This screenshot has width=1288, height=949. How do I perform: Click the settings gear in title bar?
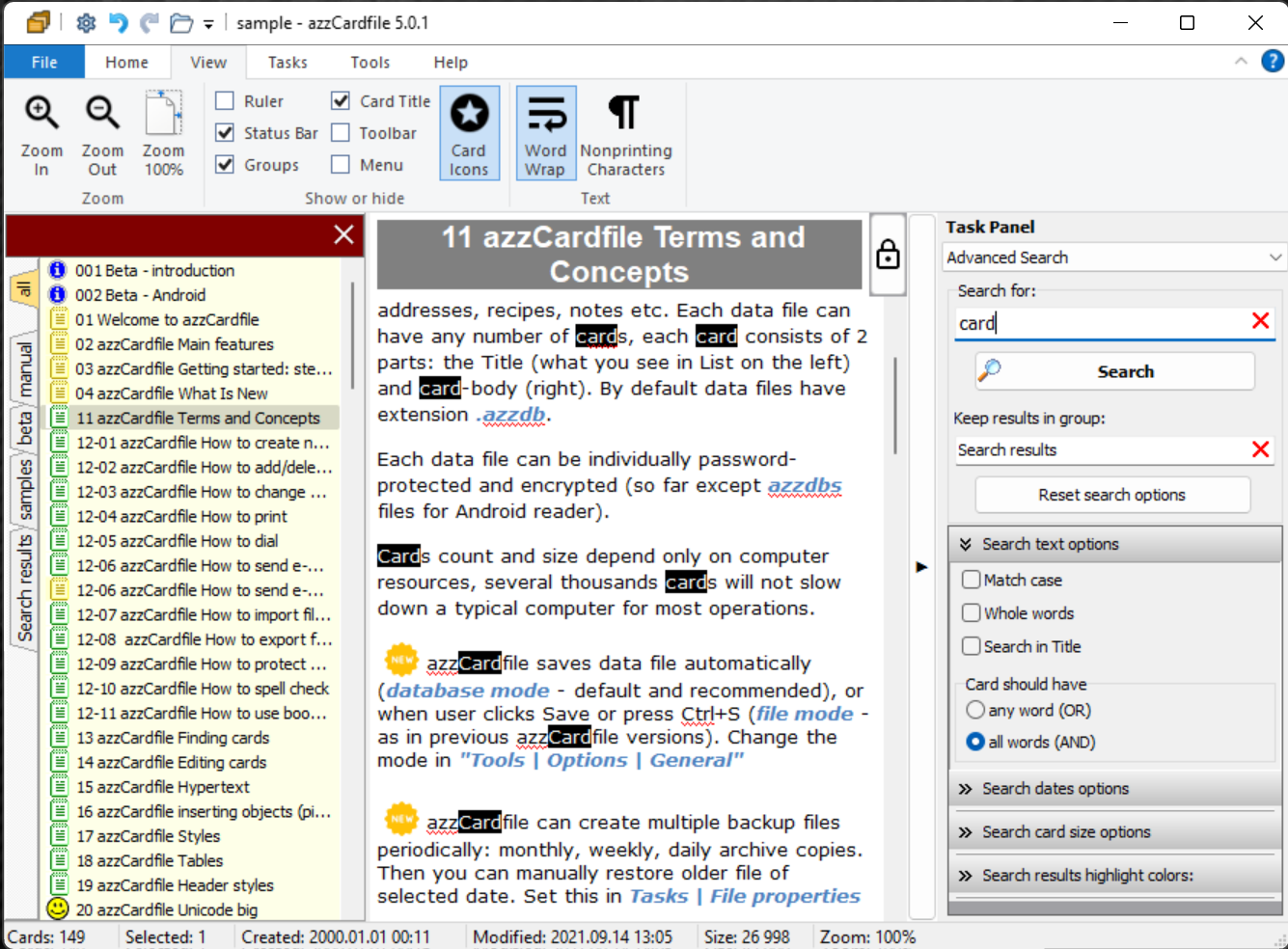point(86,23)
